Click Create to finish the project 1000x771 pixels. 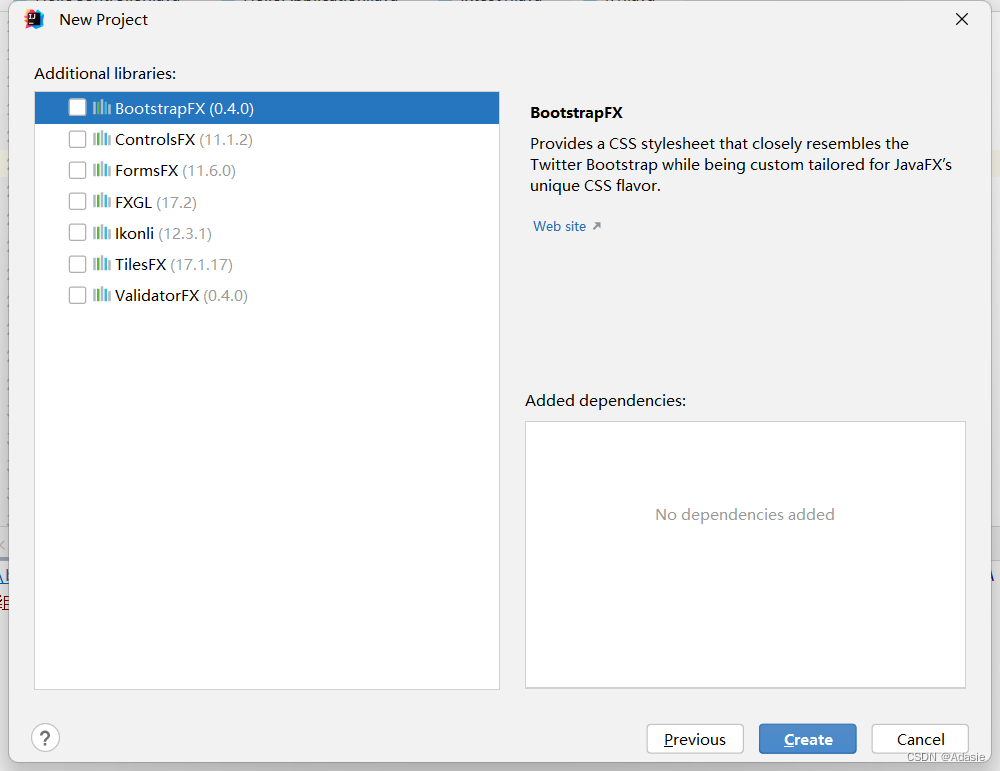[807, 739]
